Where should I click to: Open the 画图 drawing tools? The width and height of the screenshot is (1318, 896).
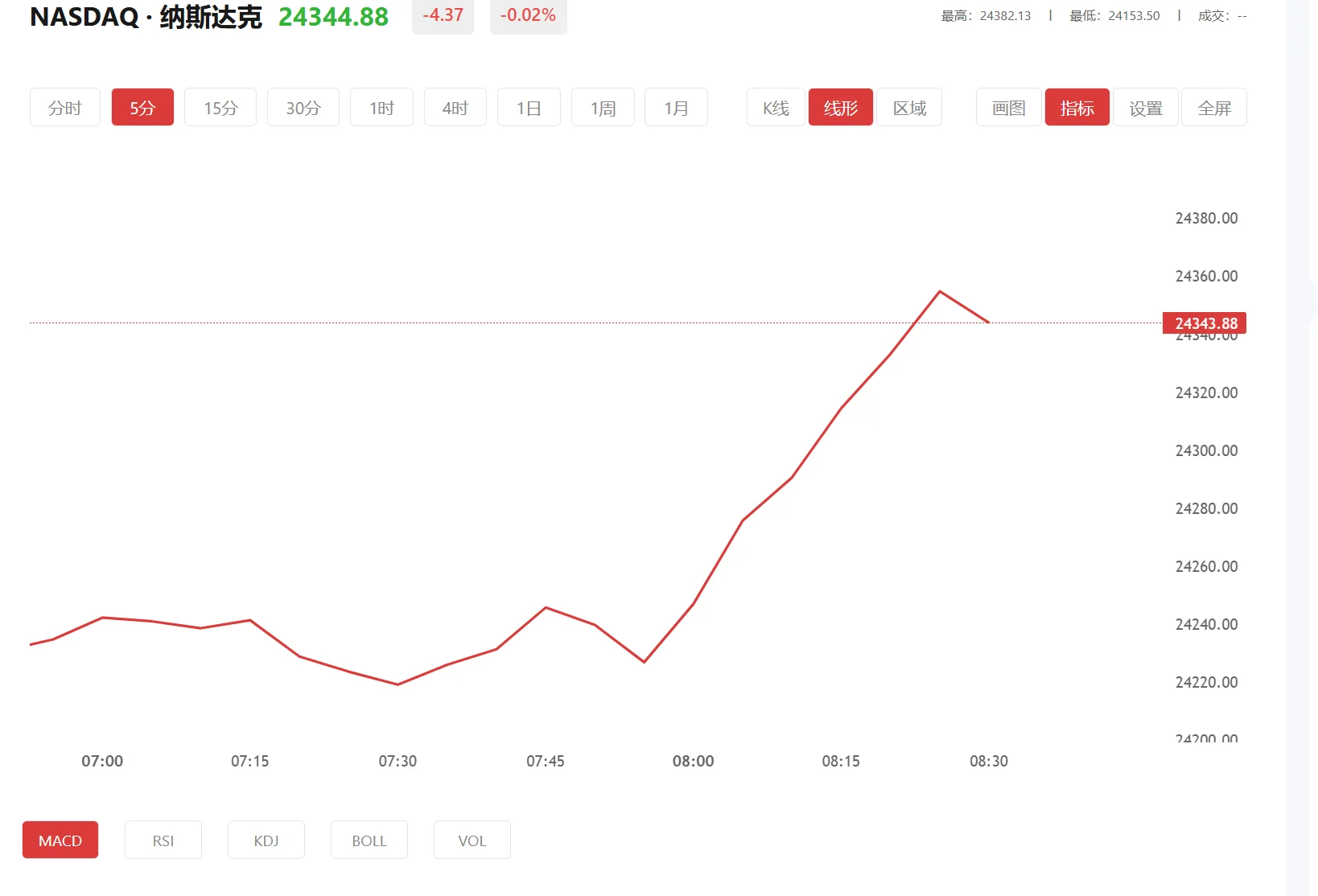pos(1007,107)
